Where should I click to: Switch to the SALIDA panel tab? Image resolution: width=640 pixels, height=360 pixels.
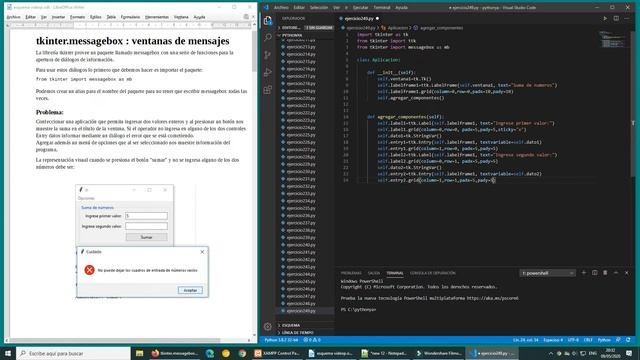pyautogui.click(x=373, y=273)
